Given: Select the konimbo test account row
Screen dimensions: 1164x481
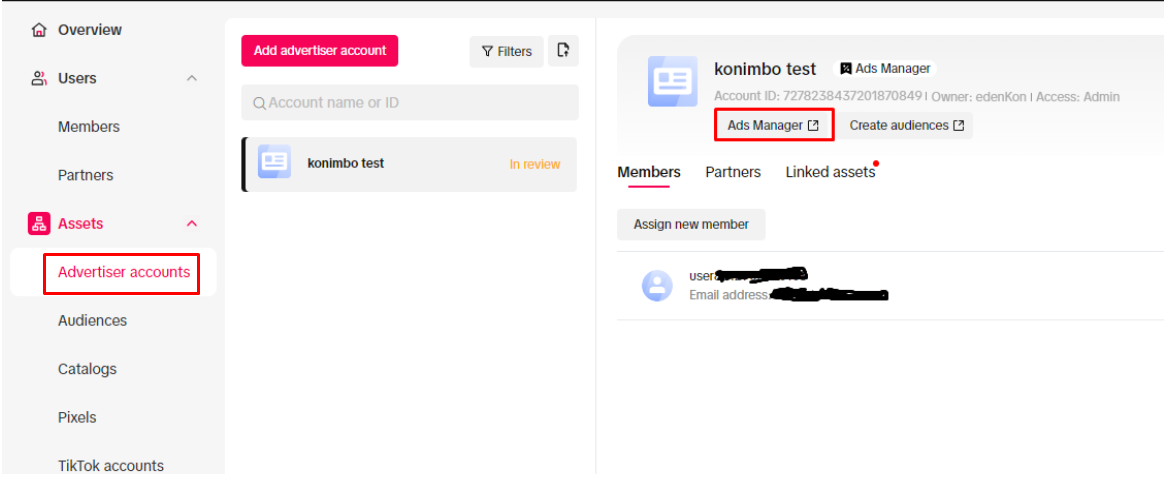Looking at the screenshot, I should click(410, 164).
